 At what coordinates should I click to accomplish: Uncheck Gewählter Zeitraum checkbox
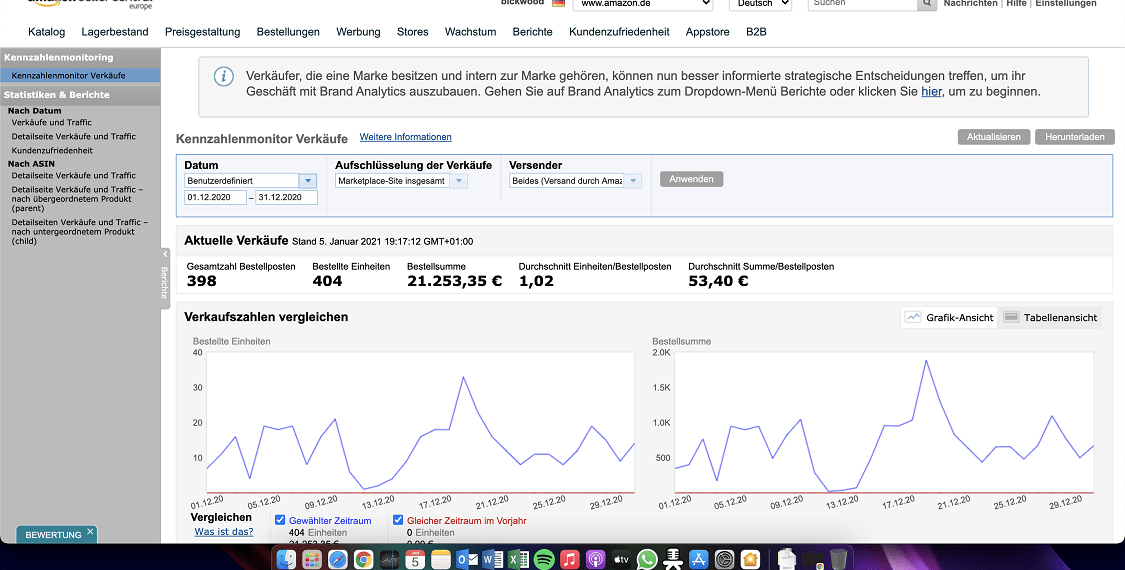tap(280, 521)
